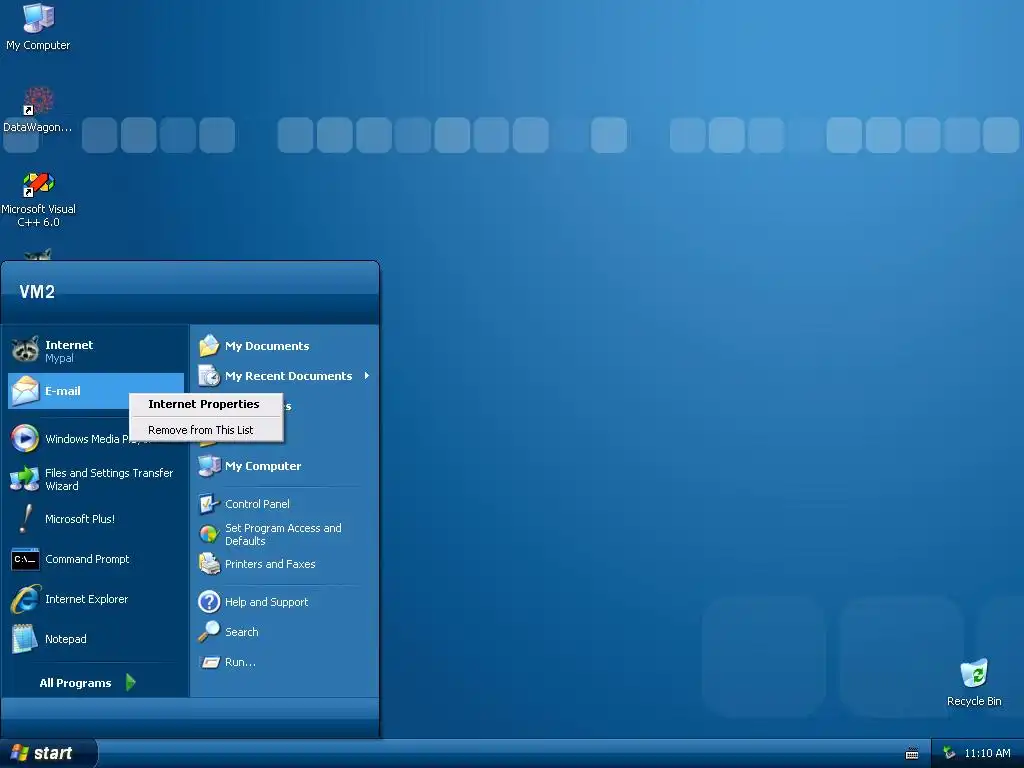This screenshot has width=1024, height=768.
Task: Open Set Program Access and Defaults text
Action: tap(283, 534)
